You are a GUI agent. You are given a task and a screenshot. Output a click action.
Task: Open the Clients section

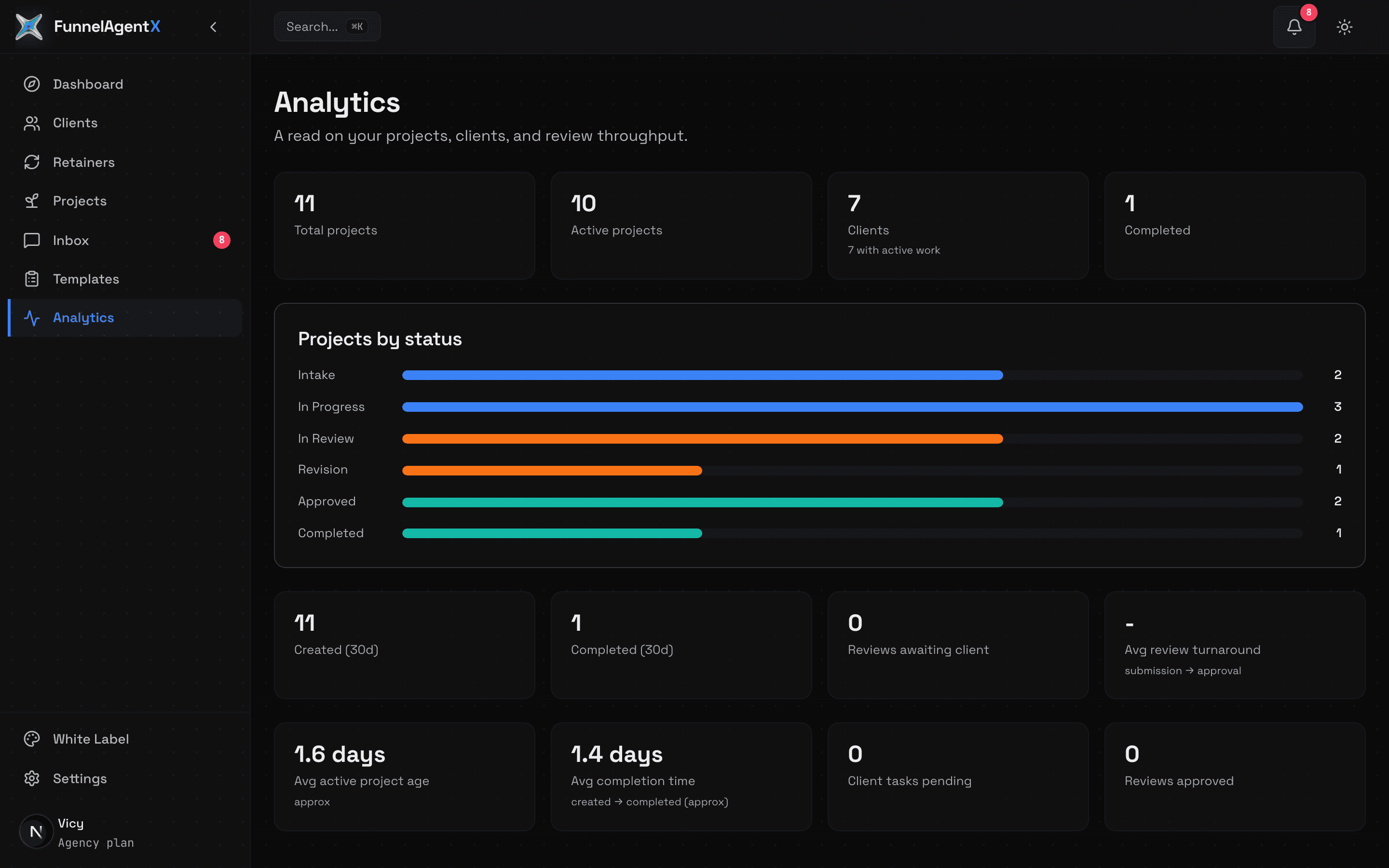[x=125, y=123]
